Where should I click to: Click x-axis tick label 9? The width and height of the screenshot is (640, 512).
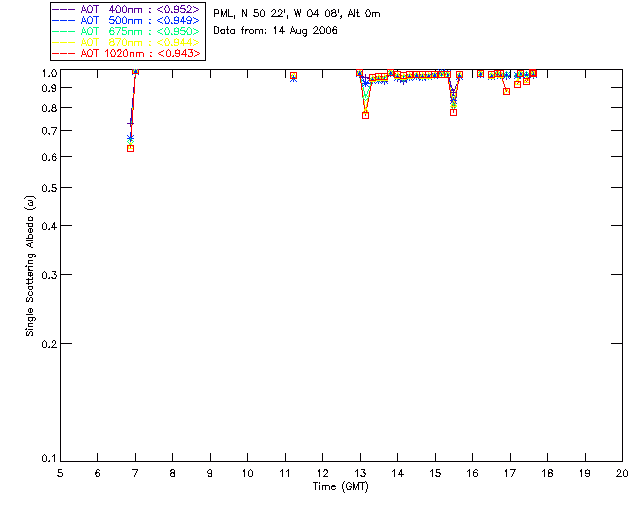point(210,473)
